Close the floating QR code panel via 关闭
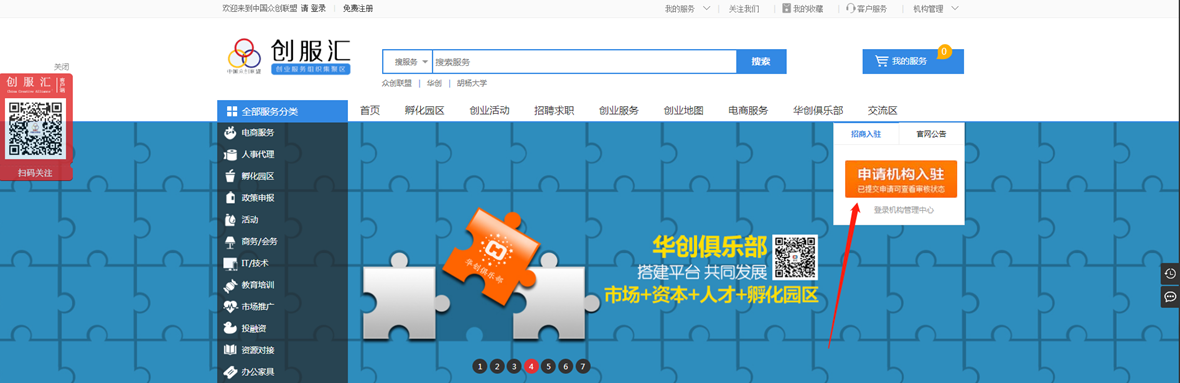1180x383 pixels. pyautogui.click(x=62, y=67)
